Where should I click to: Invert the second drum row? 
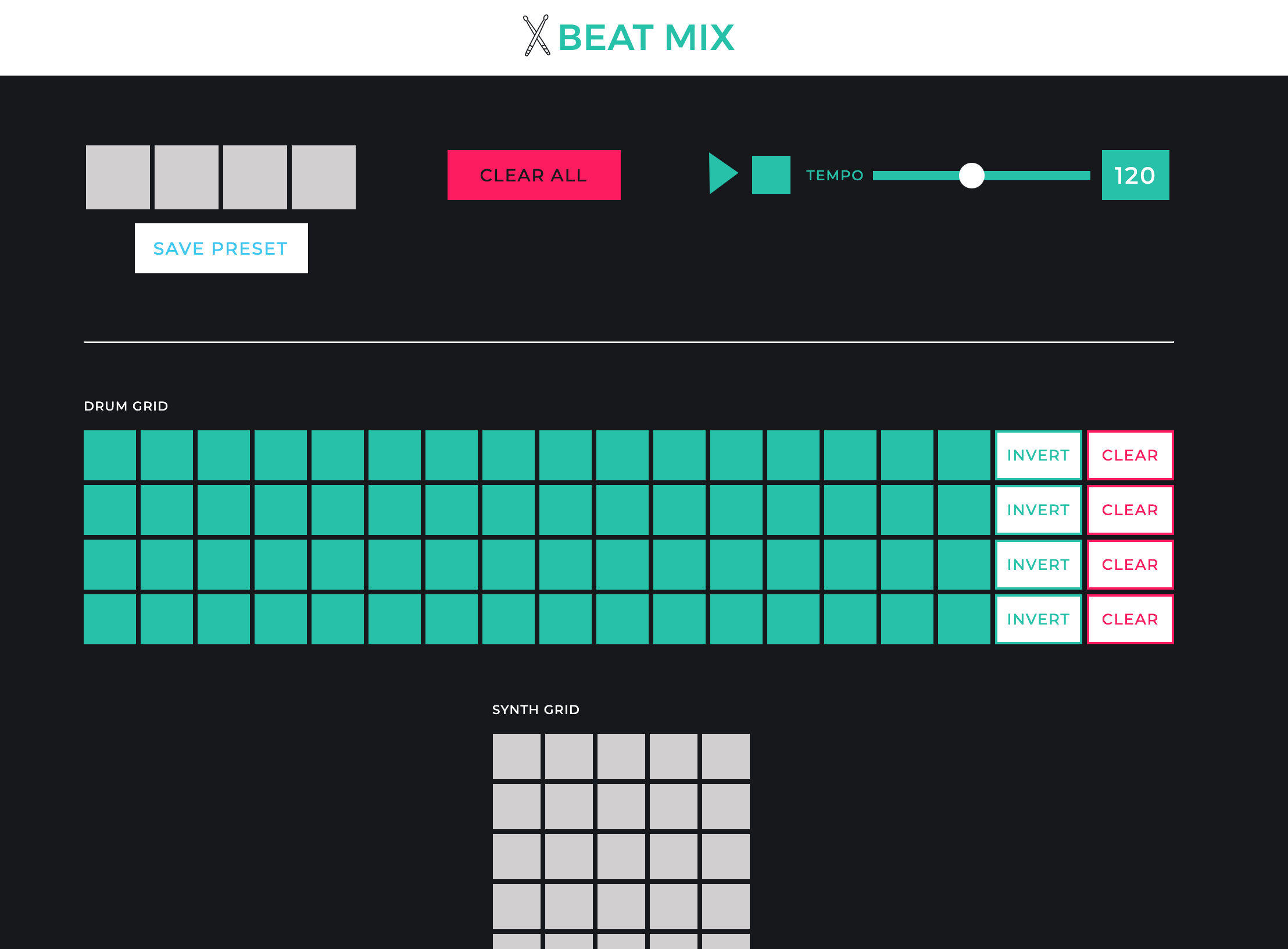pos(1038,510)
